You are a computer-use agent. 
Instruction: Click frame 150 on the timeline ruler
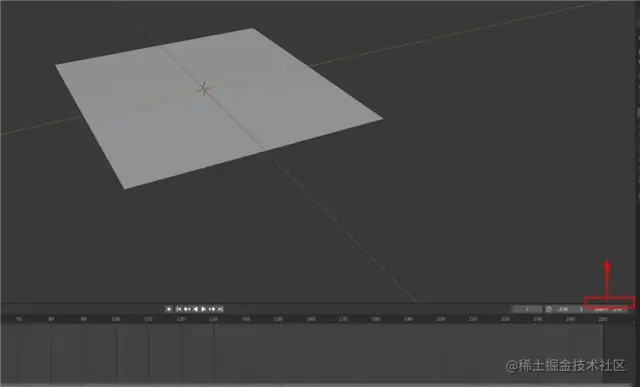[278, 319]
